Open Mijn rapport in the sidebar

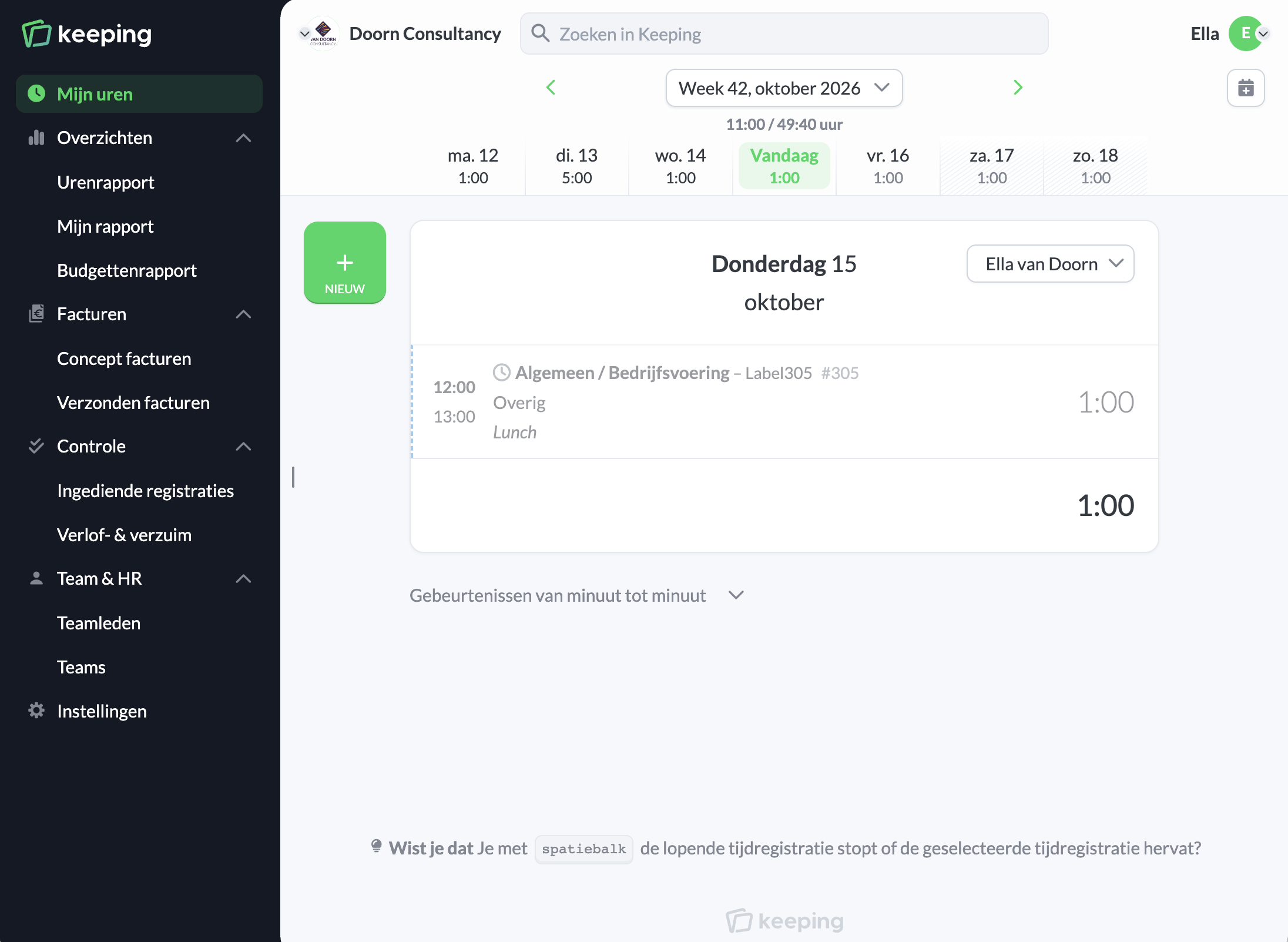coord(105,226)
